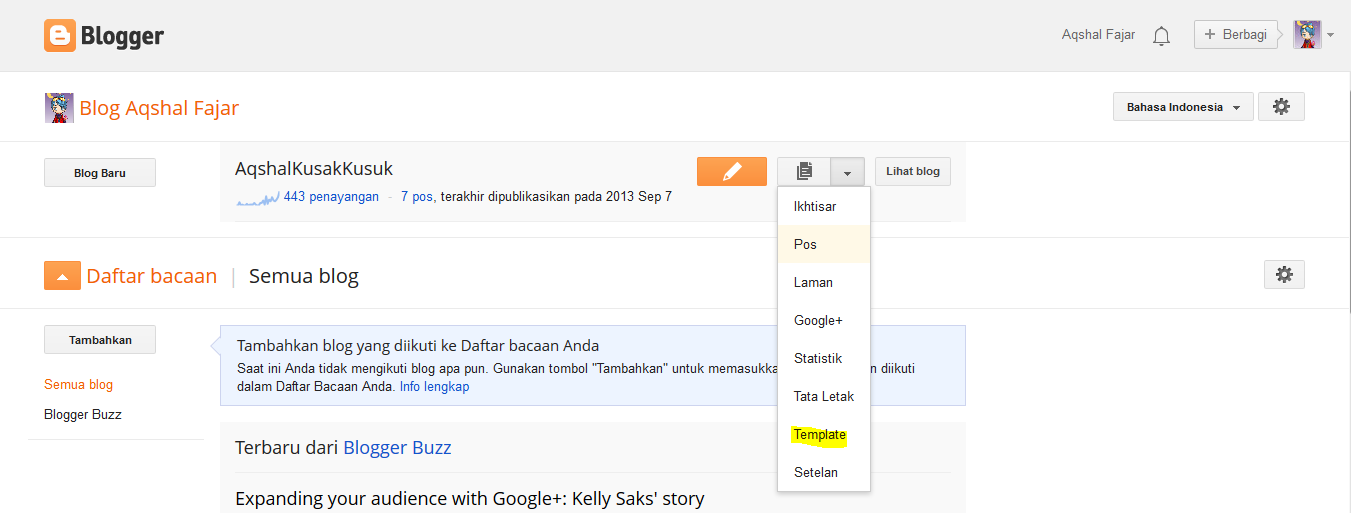
Task: Click the Daftar bacaan heading text
Action: pos(152,276)
